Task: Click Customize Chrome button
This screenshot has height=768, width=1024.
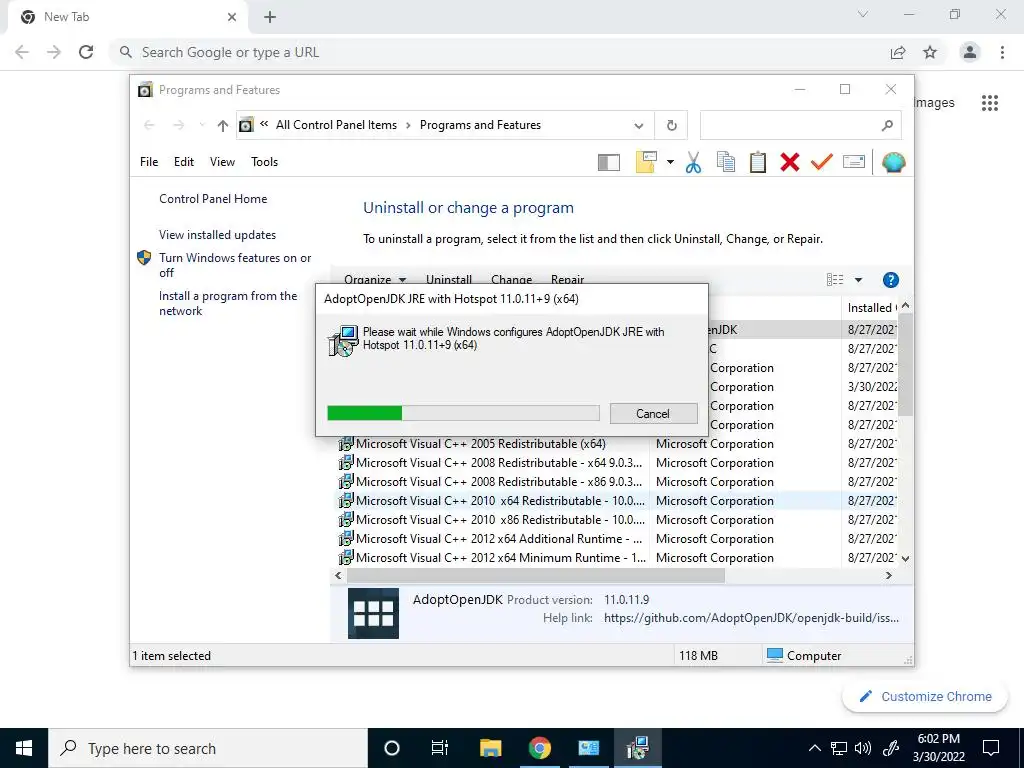Action: [x=926, y=696]
